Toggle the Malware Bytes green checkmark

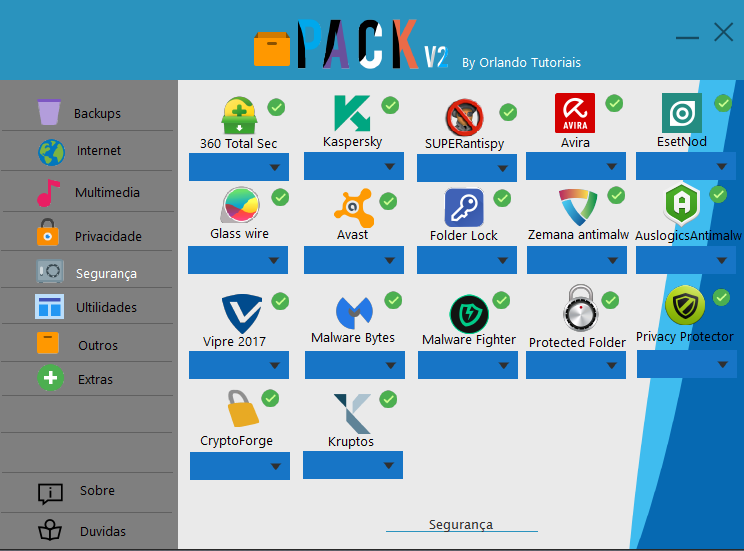[x=393, y=300]
